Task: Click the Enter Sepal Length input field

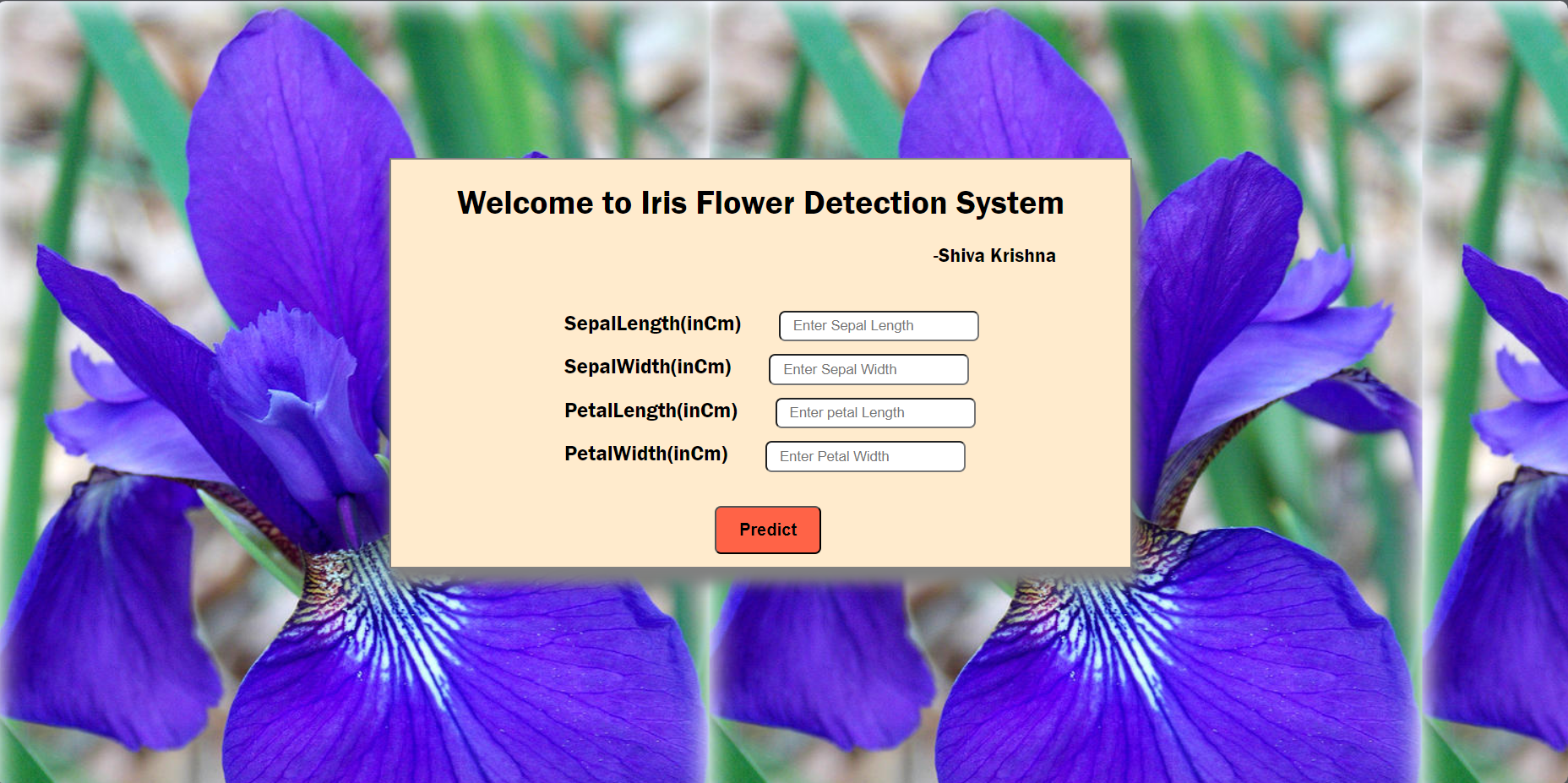Action: pyautogui.click(x=879, y=326)
